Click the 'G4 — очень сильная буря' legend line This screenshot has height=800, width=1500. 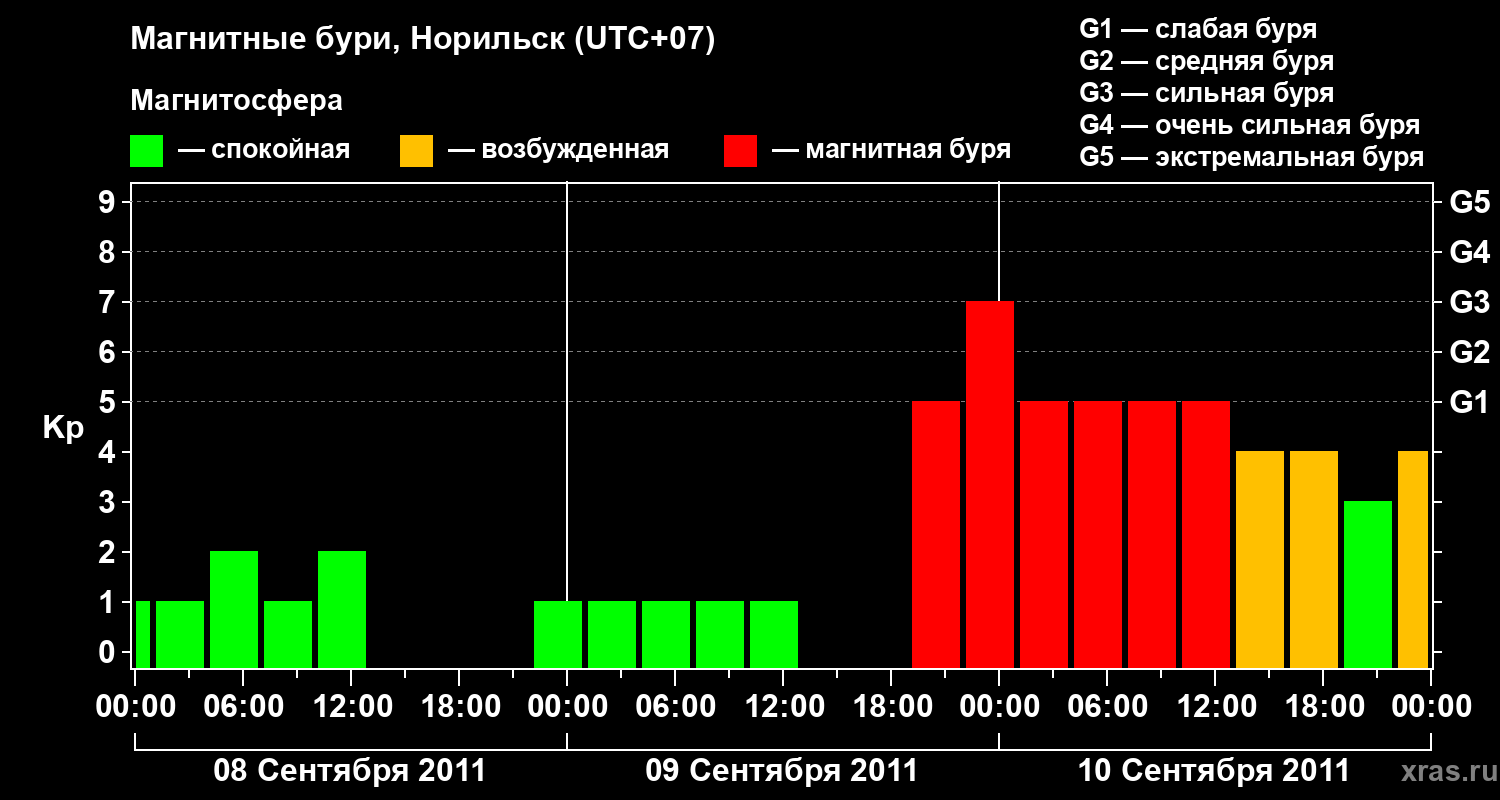[x=1250, y=125]
